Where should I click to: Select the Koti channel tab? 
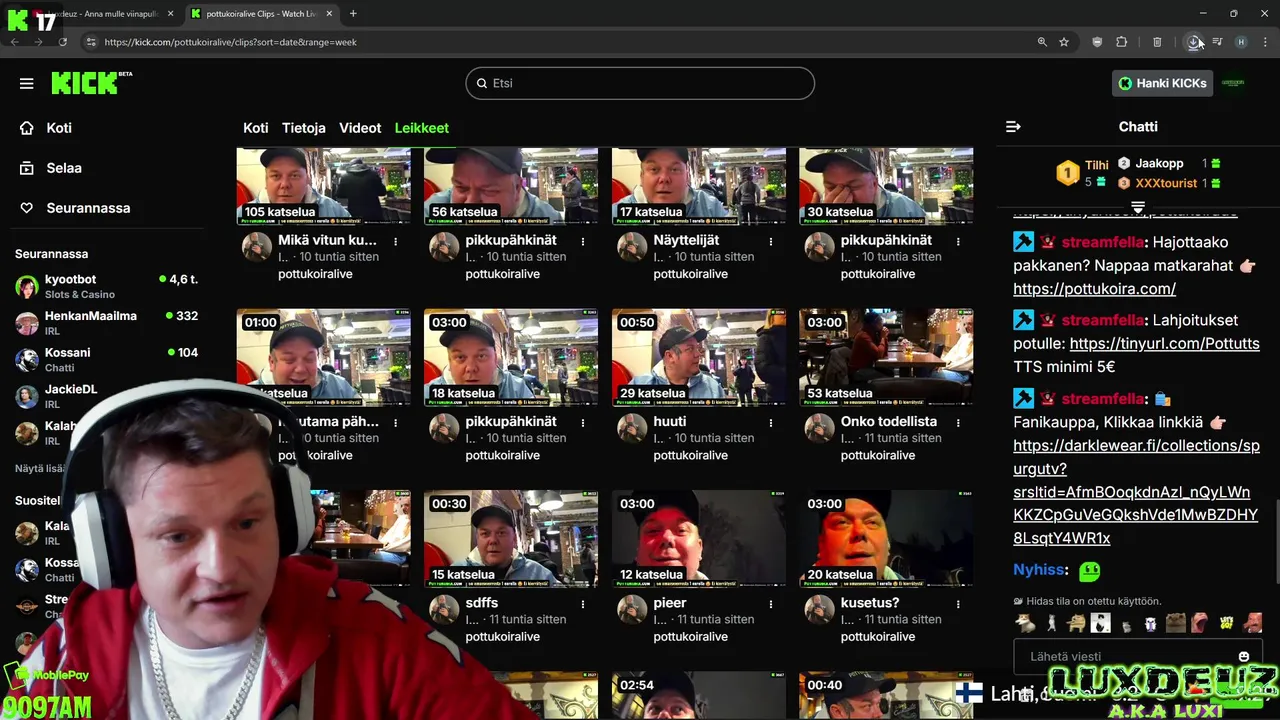pos(256,128)
